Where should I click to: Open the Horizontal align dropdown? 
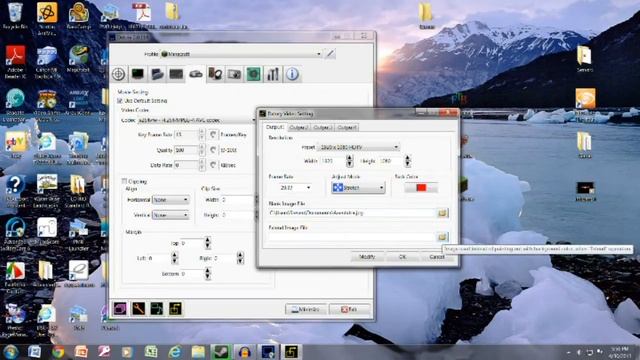click(170, 200)
